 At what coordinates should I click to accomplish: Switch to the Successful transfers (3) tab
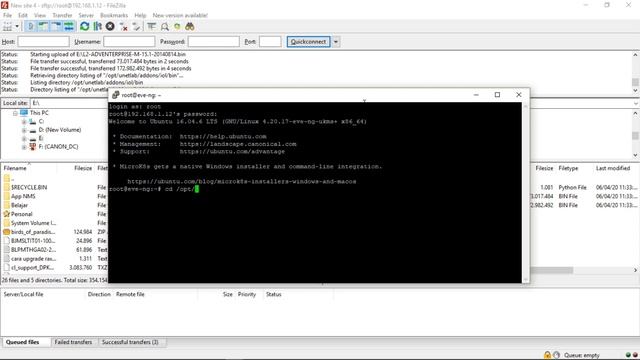130,342
